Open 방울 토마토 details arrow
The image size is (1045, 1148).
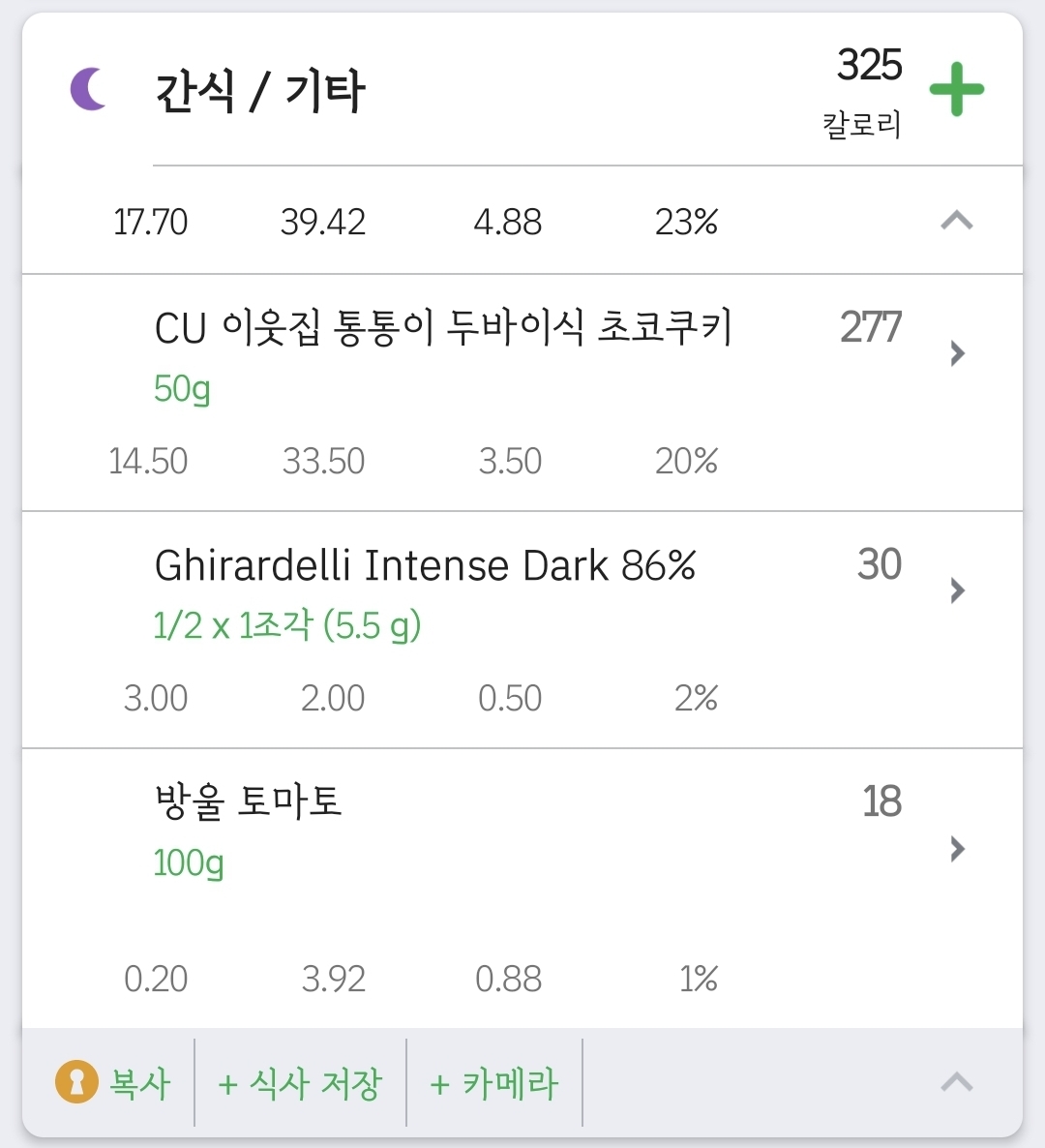click(957, 849)
